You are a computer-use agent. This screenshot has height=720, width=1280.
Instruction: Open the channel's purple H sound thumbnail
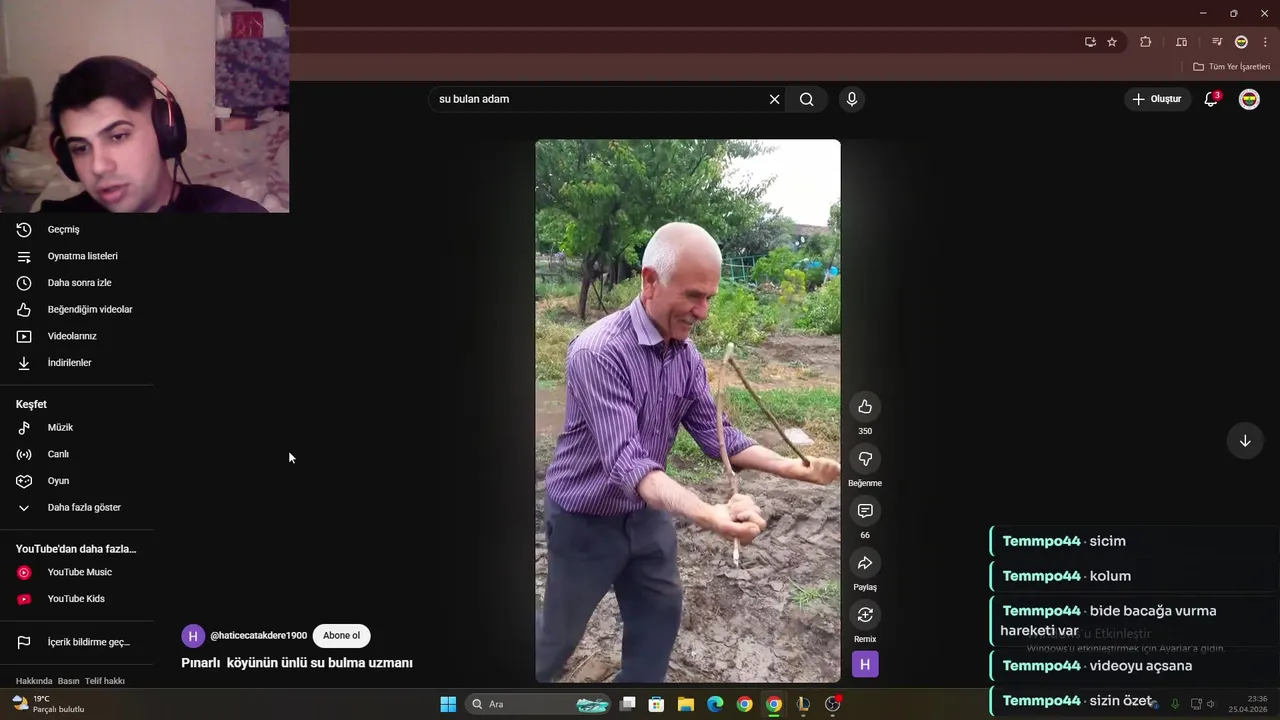[865, 664]
